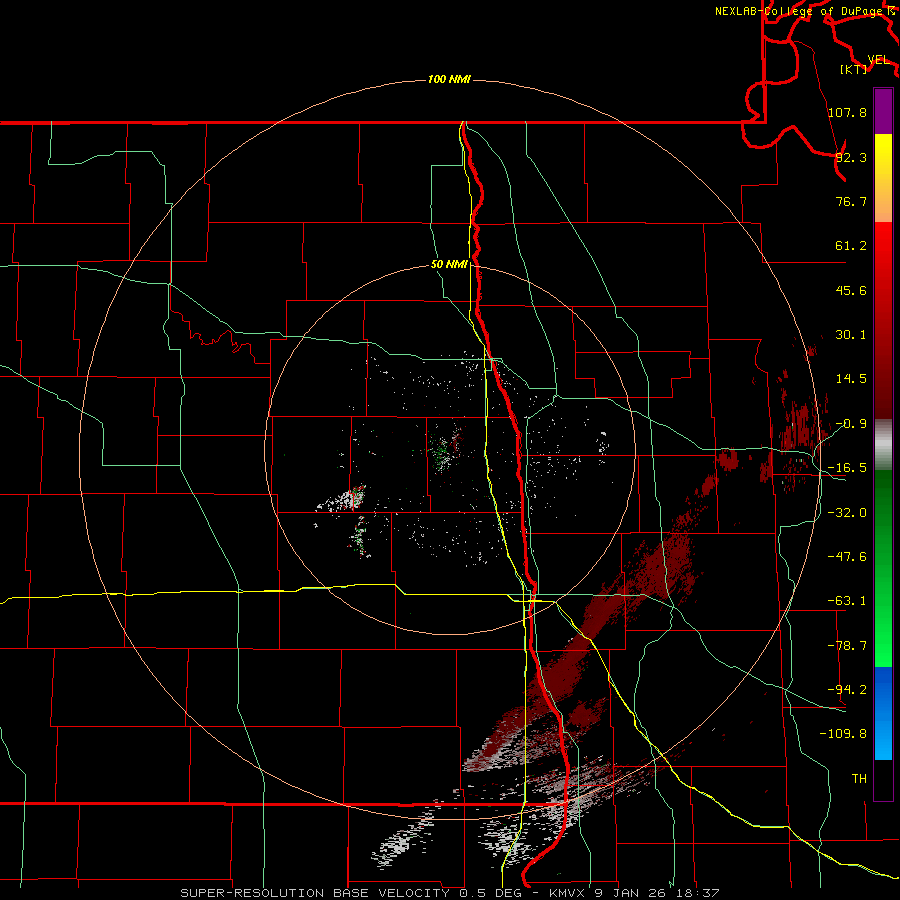Screen dimensions: 900x900
Task: Click the -94.2 velocity scale value
Action: [847, 689]
